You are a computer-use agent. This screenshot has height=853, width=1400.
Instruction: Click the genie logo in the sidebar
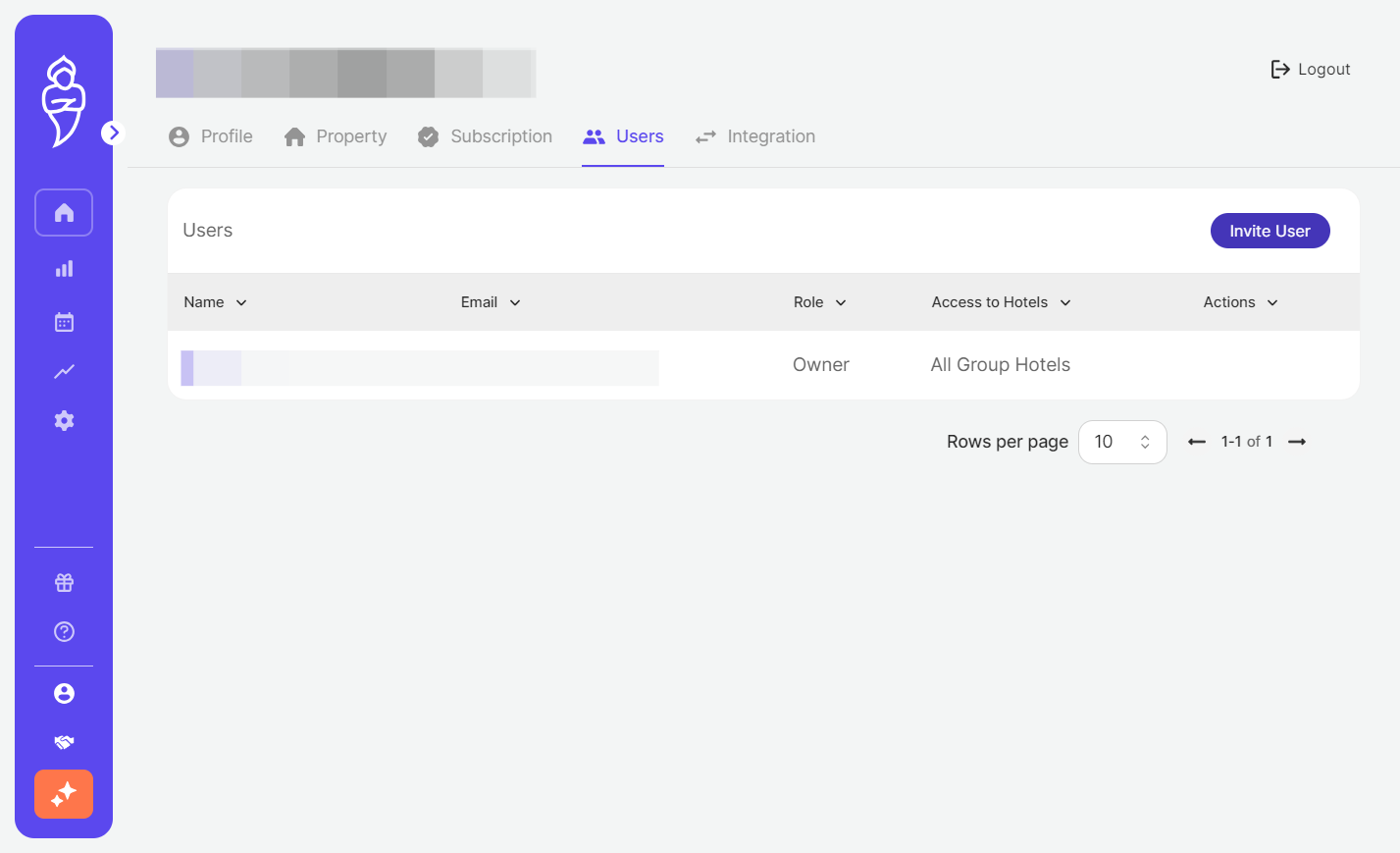point(64,101)
